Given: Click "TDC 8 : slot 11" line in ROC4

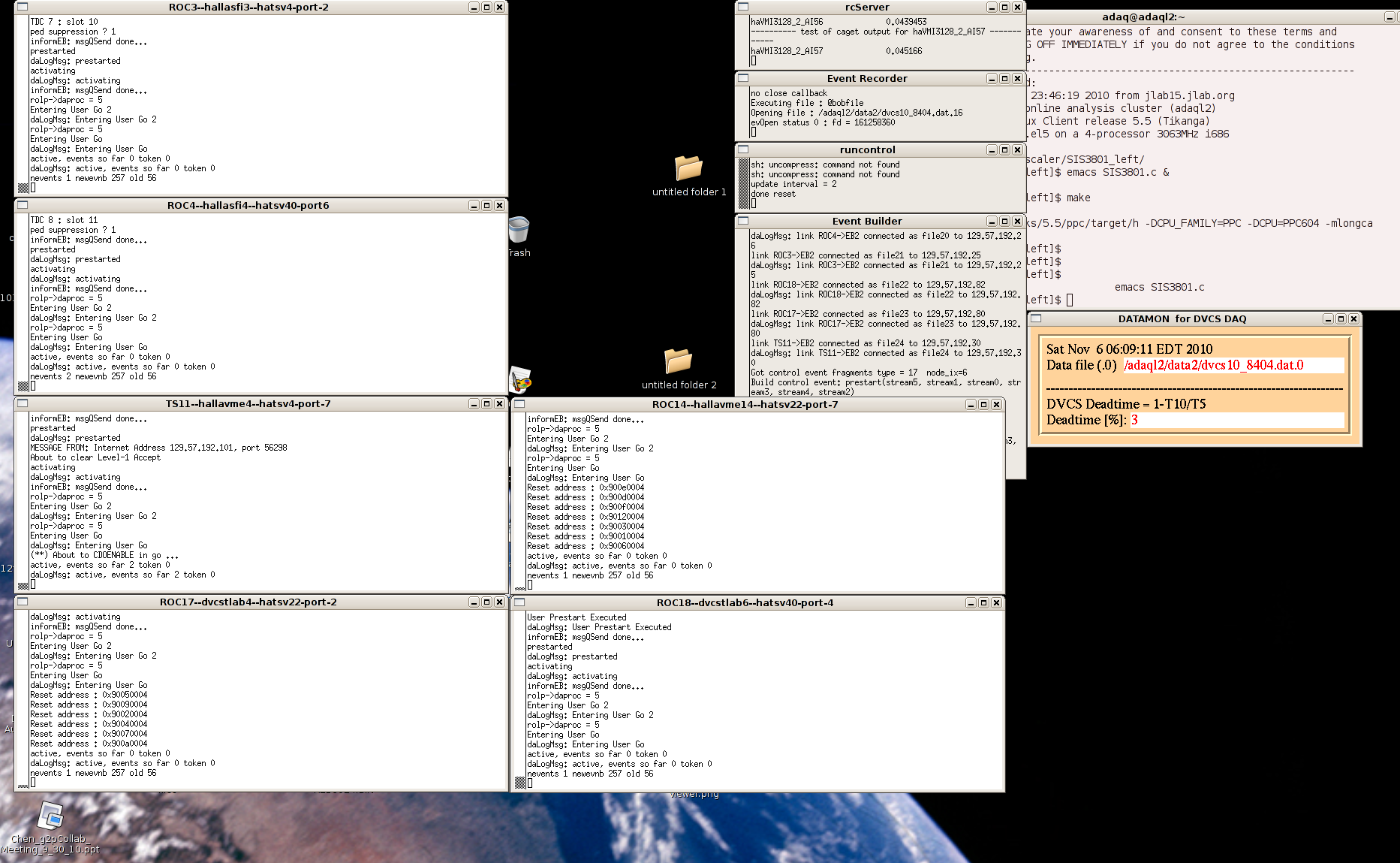Looking at the screenshot, I should pos(64,220).
